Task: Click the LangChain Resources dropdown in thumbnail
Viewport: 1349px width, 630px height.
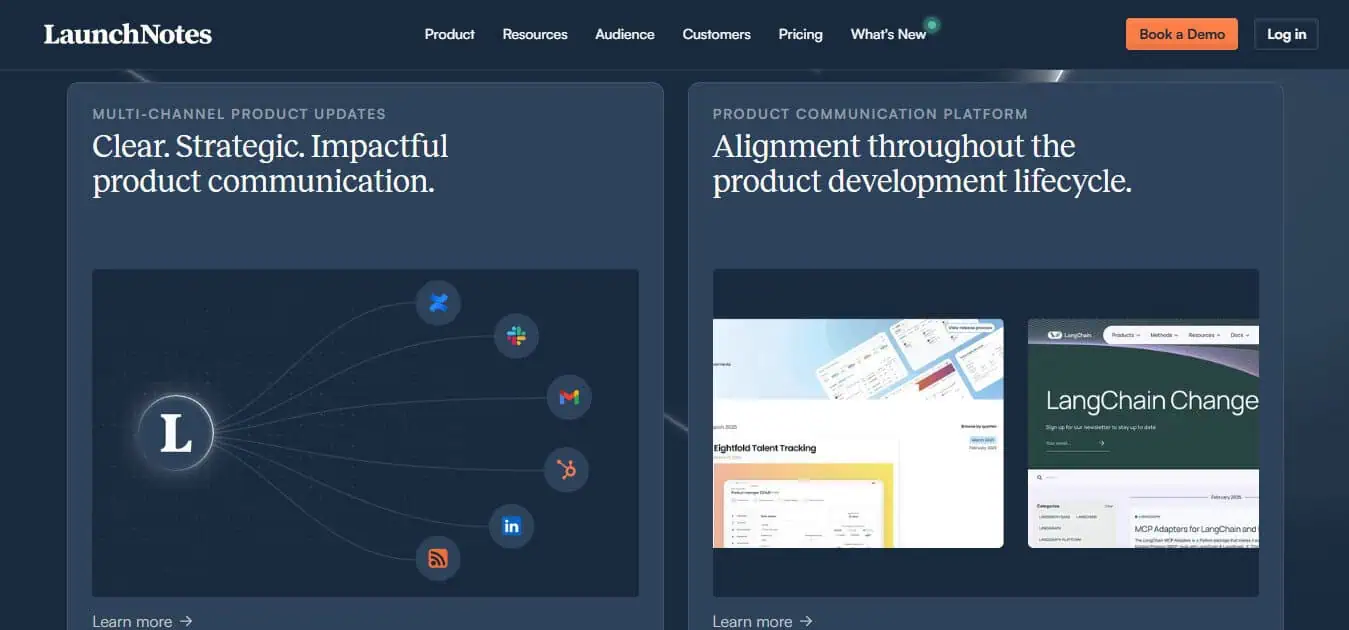Action: pos(1205,335)
